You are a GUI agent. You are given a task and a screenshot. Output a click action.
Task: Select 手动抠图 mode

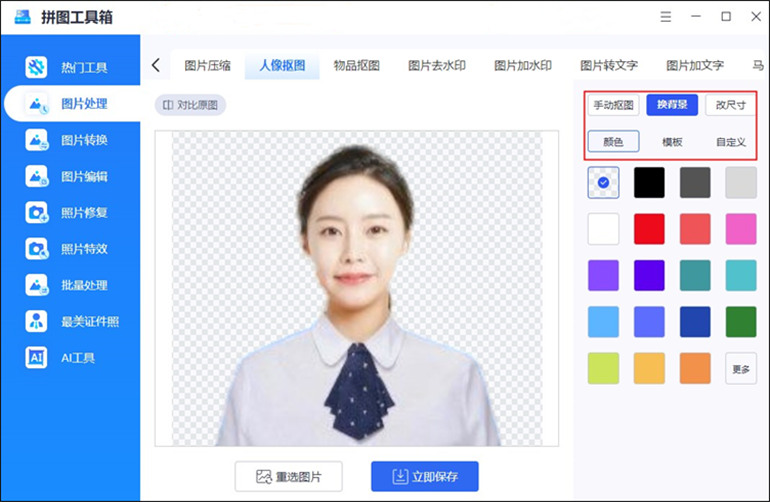(613, 105)
